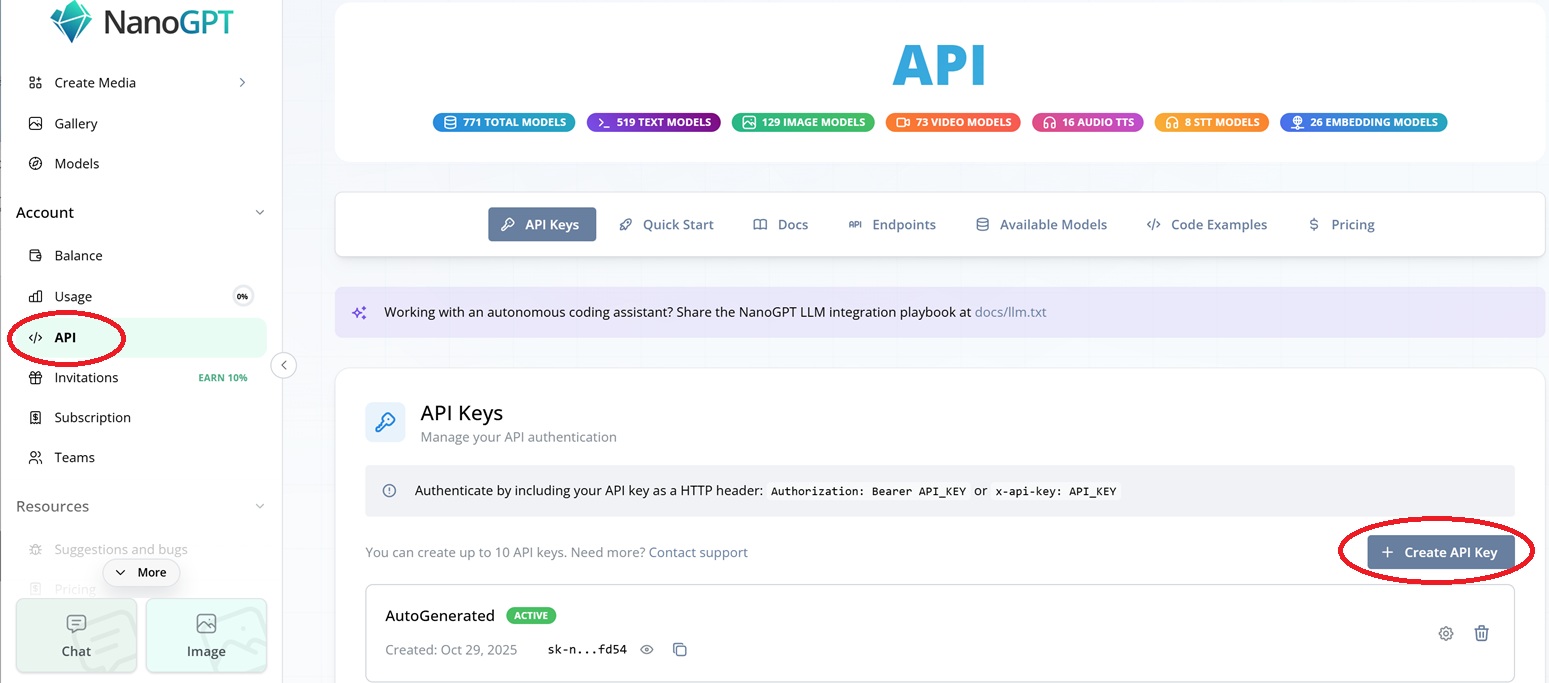Screen dimensions: 1549x683
Task: Open the Image shortcut tile
Action: click(x=206, y=636)
